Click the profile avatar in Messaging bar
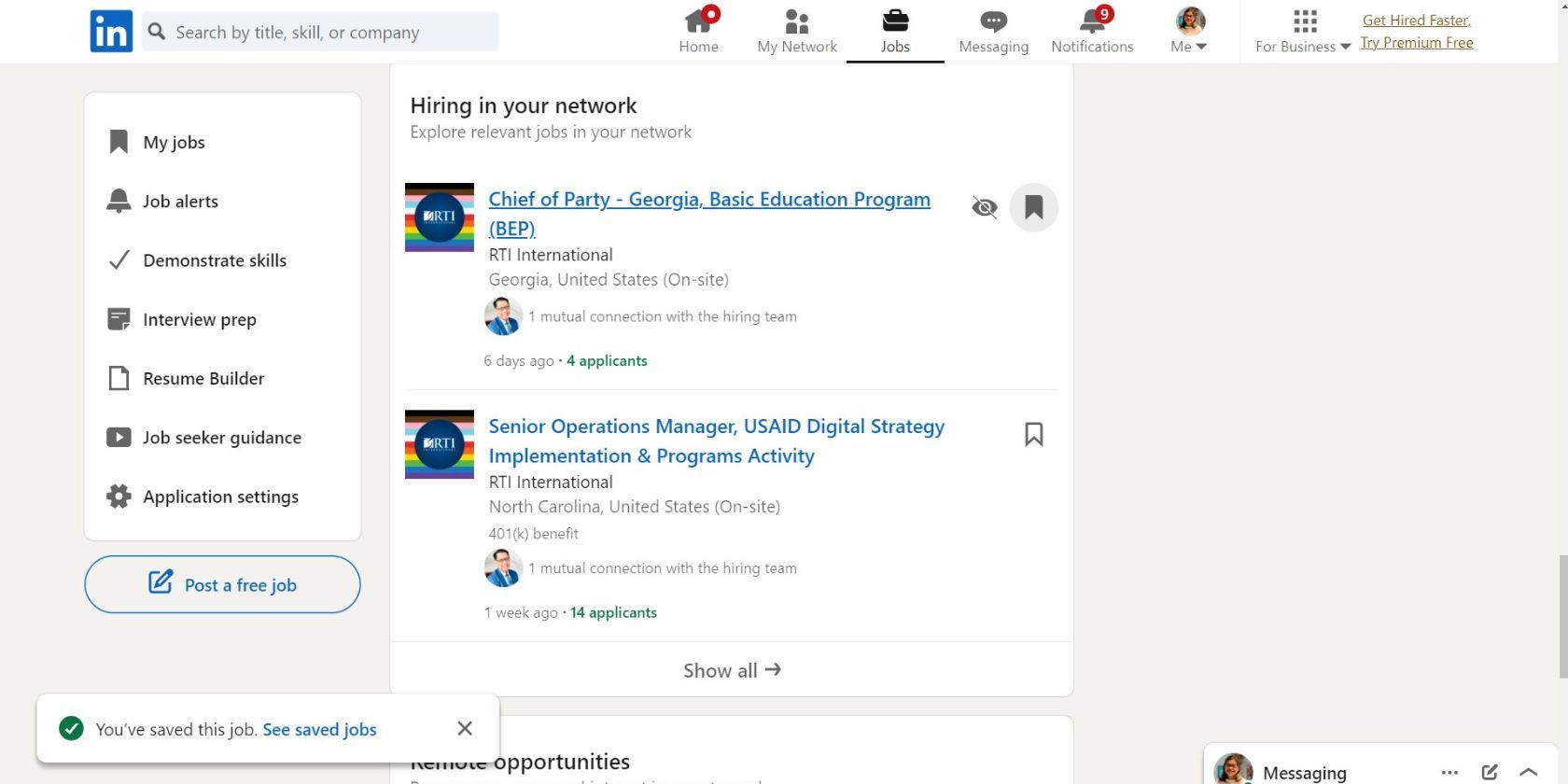This screenshot has width=1568, height=784. (1233, 769)
